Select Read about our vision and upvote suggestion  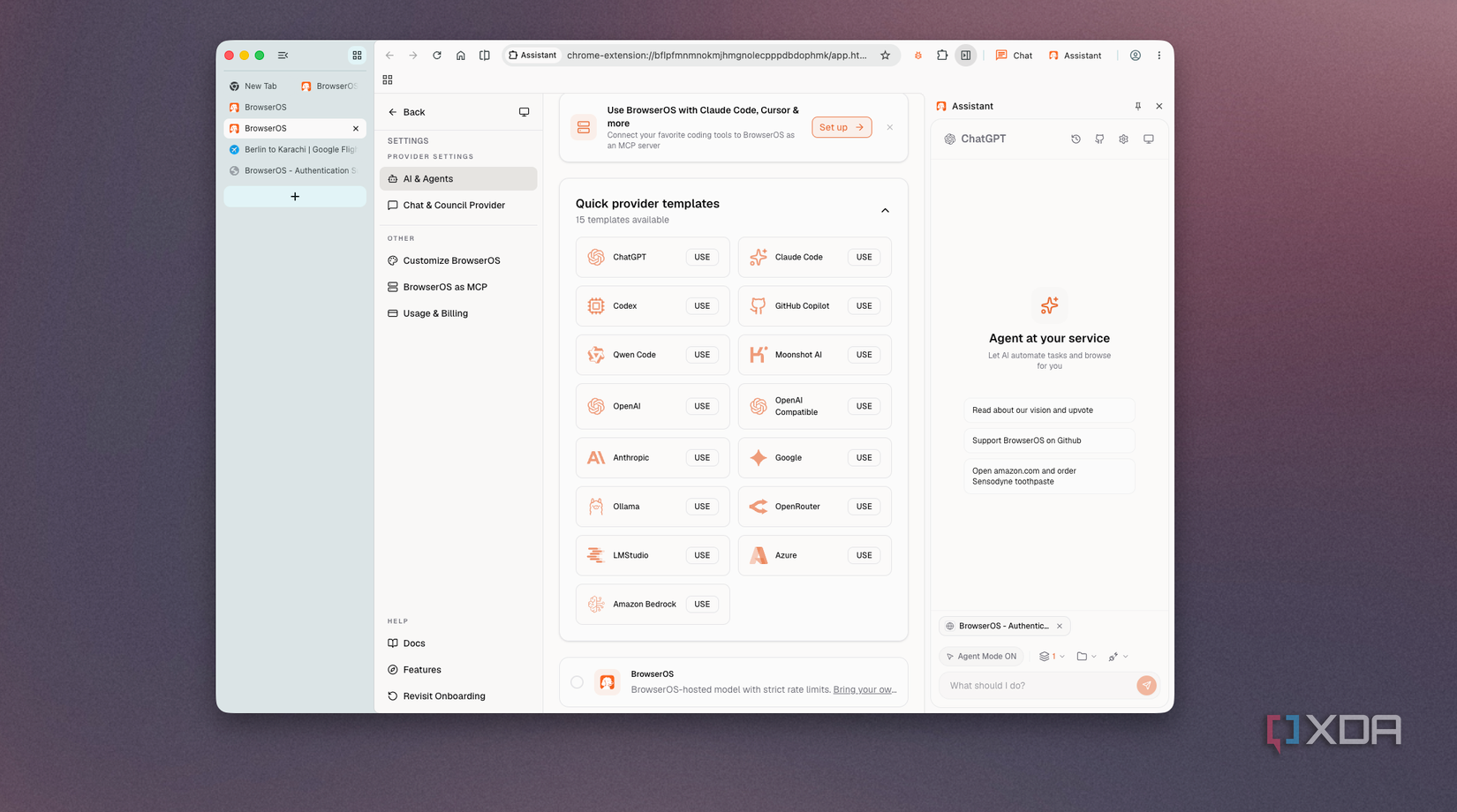click(1049, 410)
